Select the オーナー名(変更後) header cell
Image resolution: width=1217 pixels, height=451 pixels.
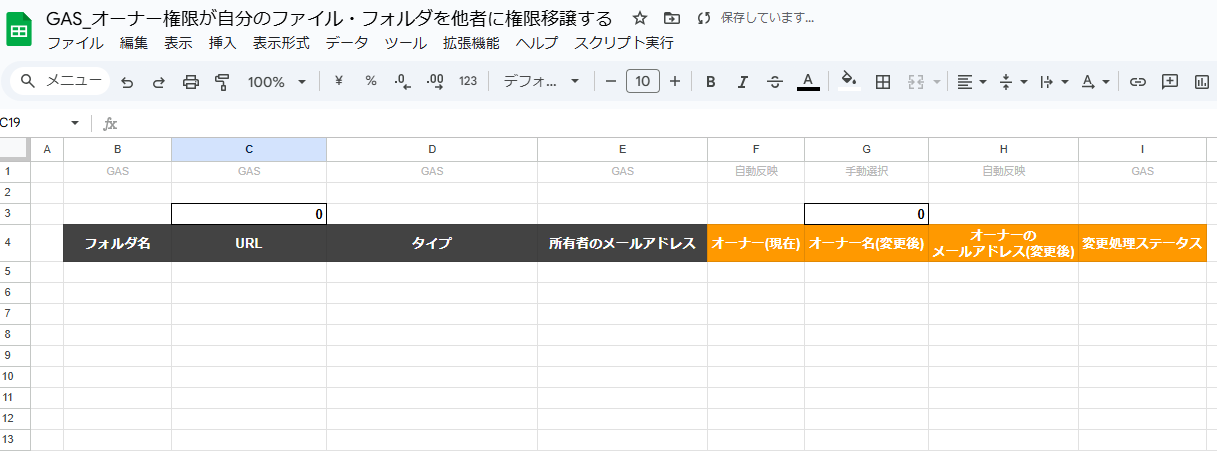866,243
